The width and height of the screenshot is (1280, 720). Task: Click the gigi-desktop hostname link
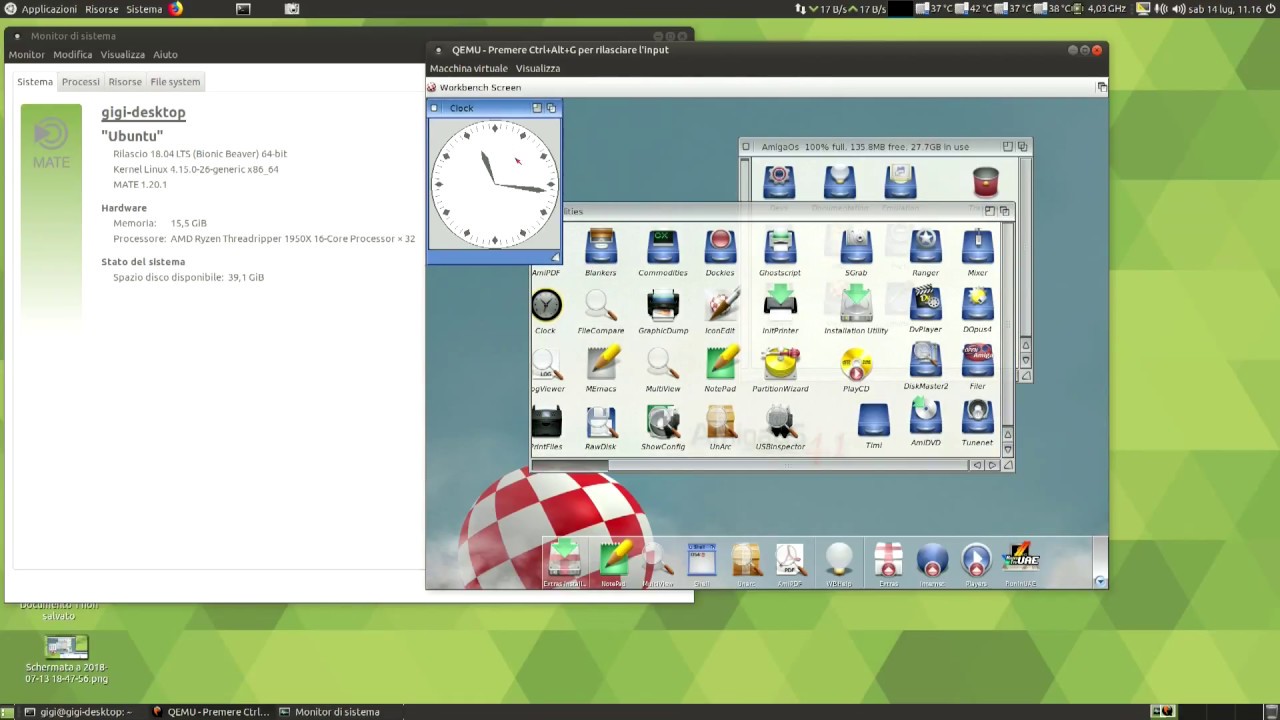click(143, 112)
